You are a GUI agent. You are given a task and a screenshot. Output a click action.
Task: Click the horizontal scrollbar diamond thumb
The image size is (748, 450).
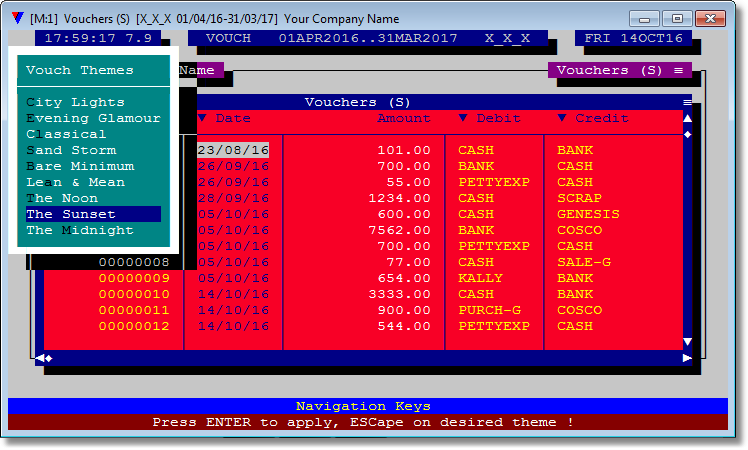49,358
